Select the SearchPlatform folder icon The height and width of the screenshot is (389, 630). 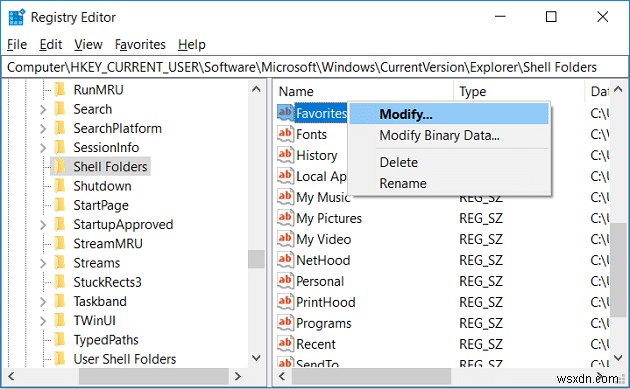[x=60, y=128]
